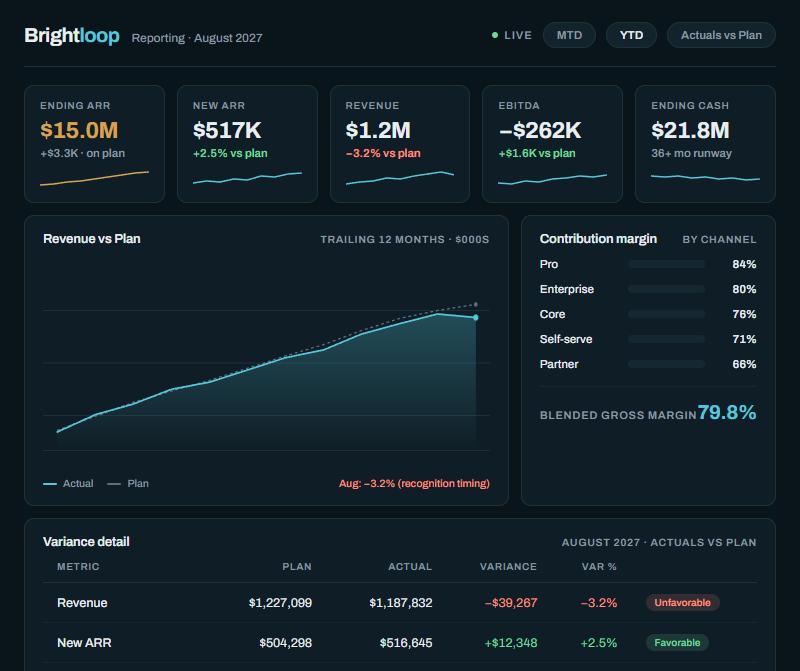Click the Revenue card sparkline
This screenshot has width=800, height=671.
(x=400, y=178)
